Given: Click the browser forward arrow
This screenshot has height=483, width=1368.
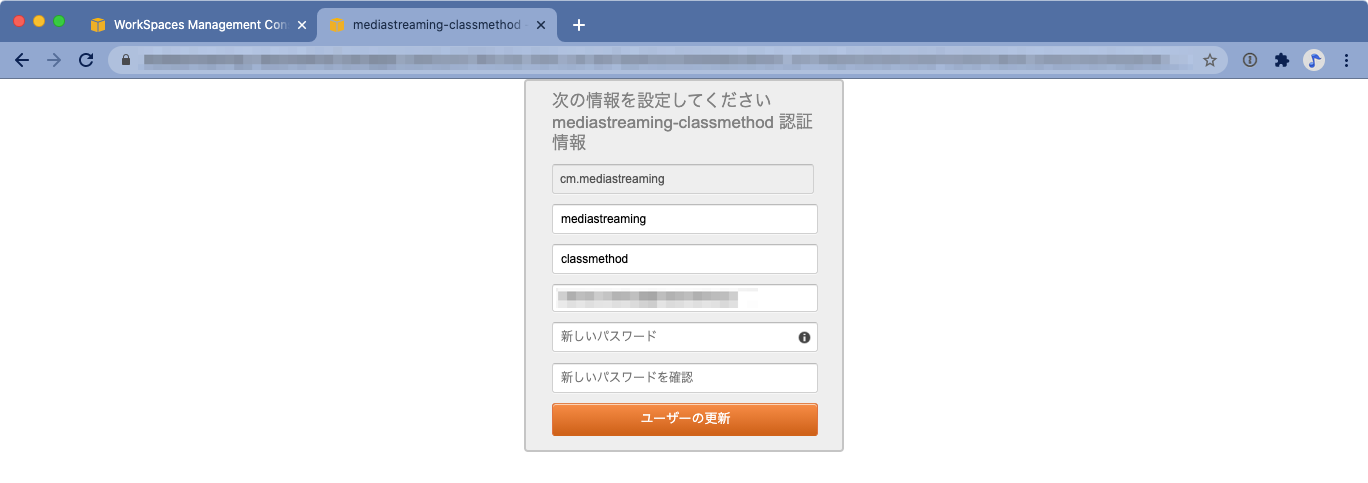Looking at the screenshot, I should [x=54, y=60].
